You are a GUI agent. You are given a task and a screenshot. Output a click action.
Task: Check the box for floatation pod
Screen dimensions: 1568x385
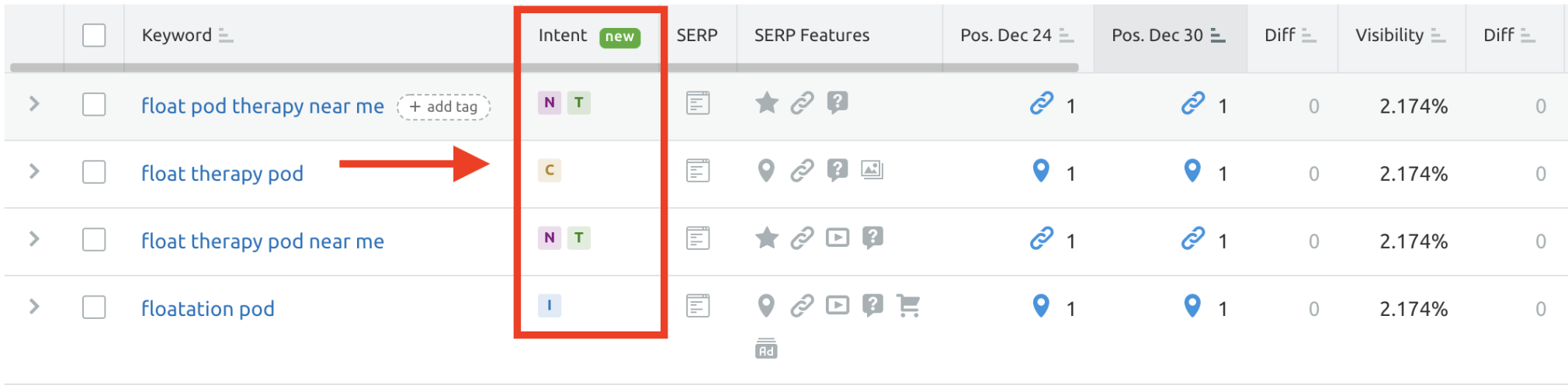coord(94,307)
